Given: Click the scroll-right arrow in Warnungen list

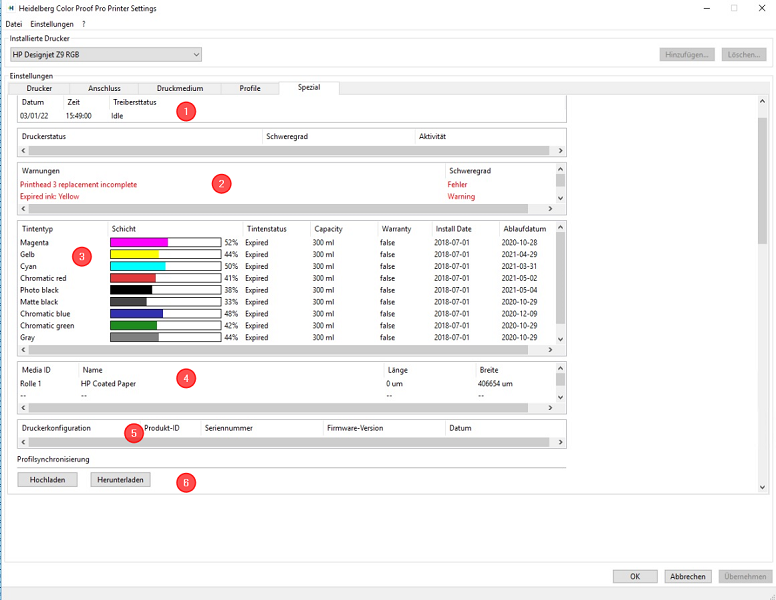Looking at the screenshot, I should (x=550, y=209).
